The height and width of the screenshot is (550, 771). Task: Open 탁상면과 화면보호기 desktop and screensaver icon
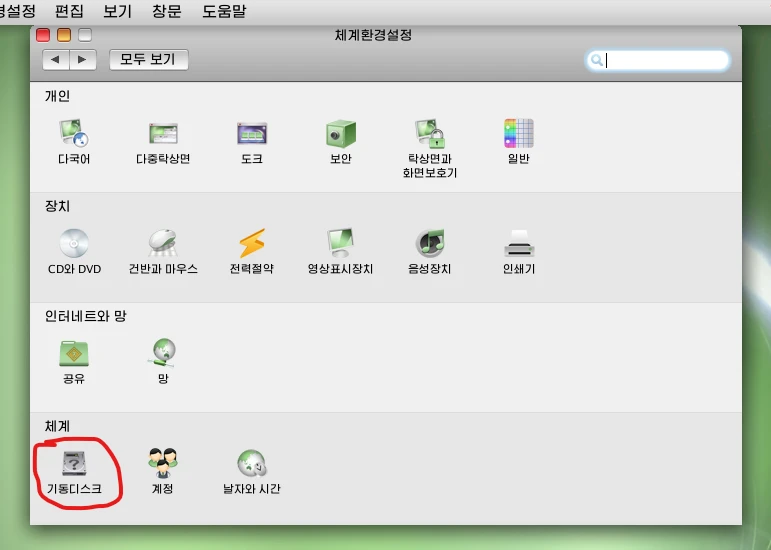(430, 133)
